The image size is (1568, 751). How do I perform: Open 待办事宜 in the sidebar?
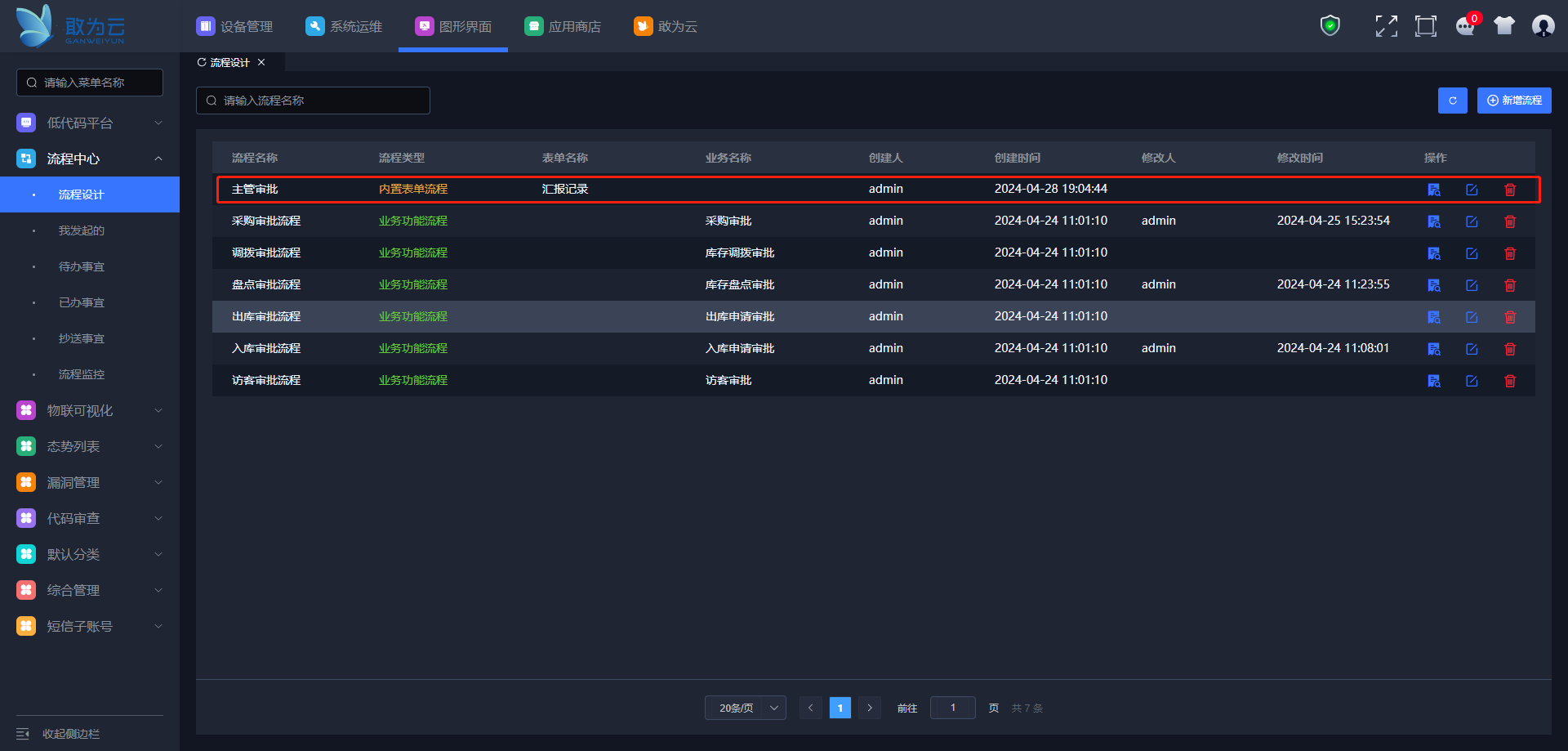(x=82, y=266)
